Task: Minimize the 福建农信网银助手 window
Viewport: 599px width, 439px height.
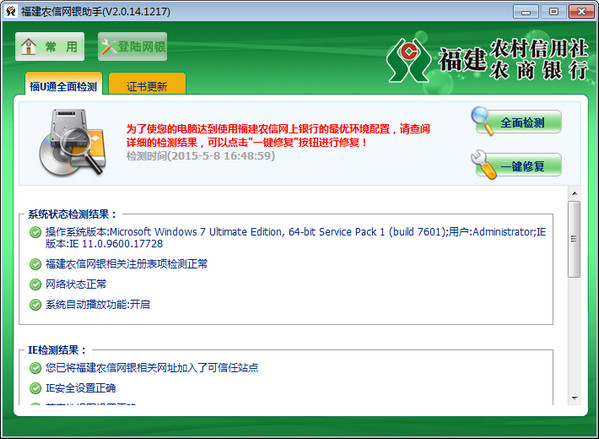Action: tap(526, 12)
